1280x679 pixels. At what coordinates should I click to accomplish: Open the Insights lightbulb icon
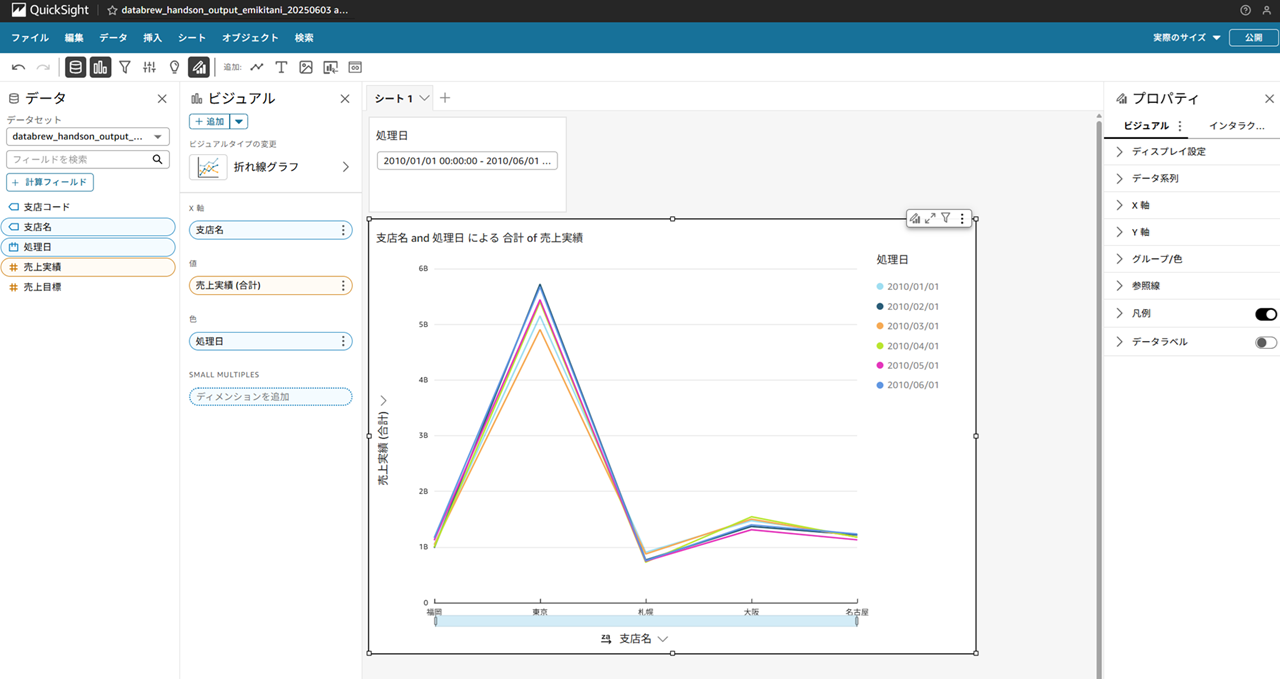[x=174, y=67]
